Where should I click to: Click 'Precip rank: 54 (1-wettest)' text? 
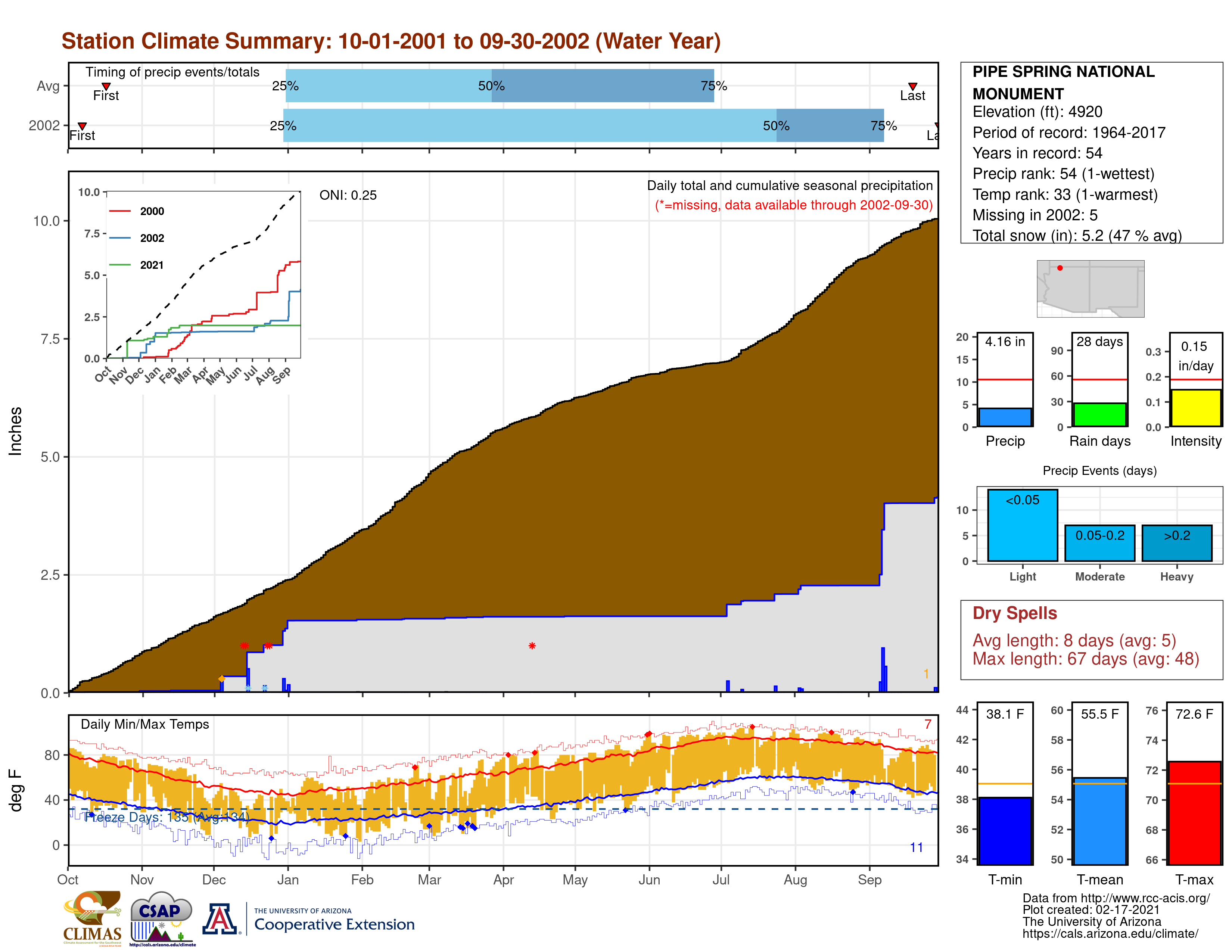click(x=1063, y=174)
